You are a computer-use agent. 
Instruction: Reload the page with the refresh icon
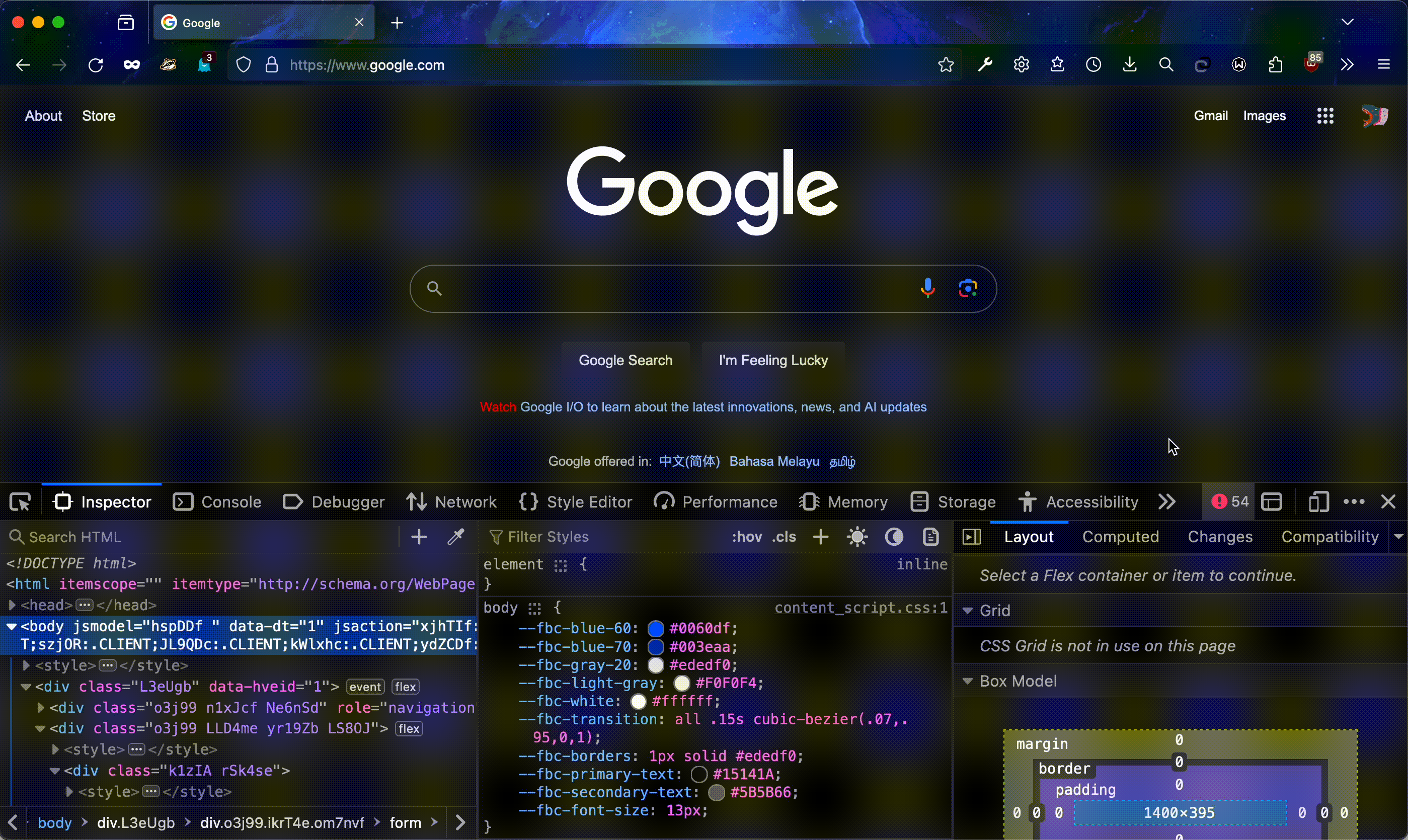coord(96,65)
